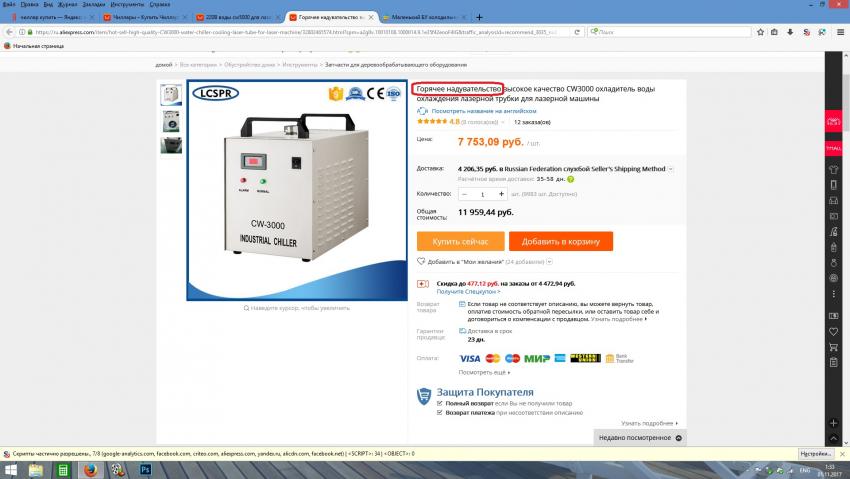This screenshot has width=850, height=479.
Task: Expand the shipping method dropdown arrow
Action: pyautogui.click(x=671, y=169)
